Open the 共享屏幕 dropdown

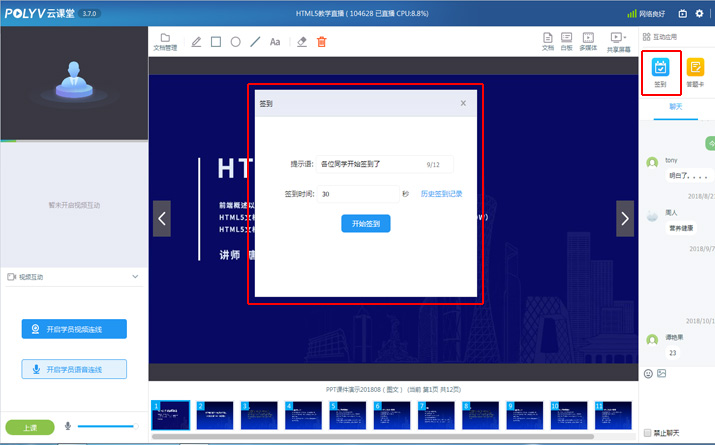pos(618,40)
